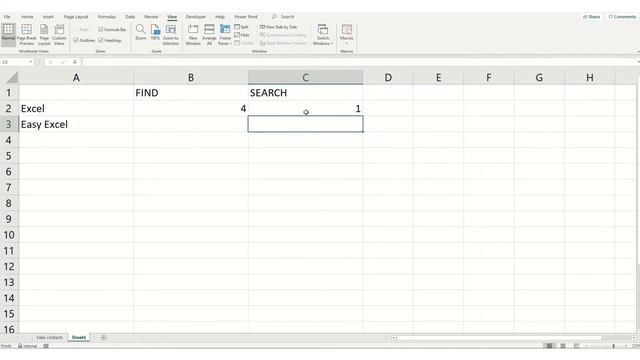Click View Side by Side
Screen dimensions: 640x360
(x=278, y=27)
